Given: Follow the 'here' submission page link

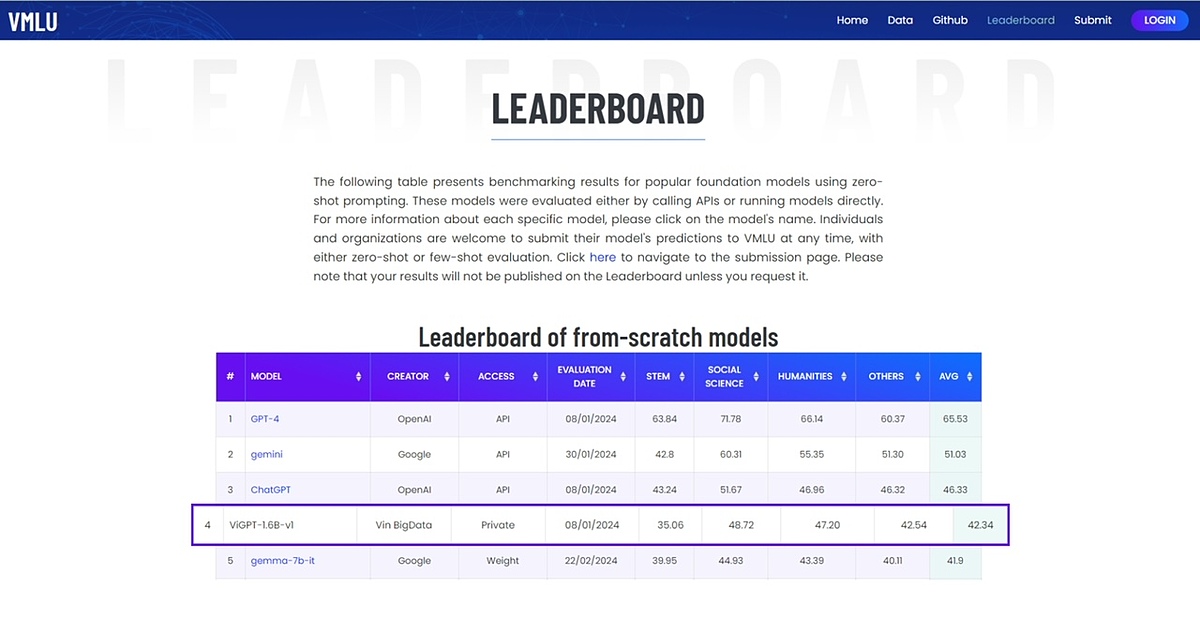Looking at the screenshot, I should pos(602,257).
